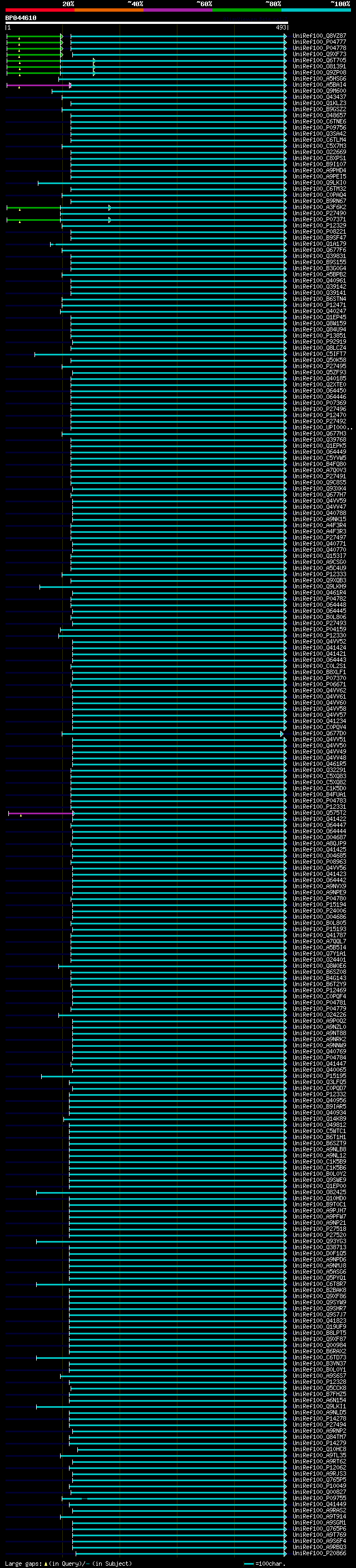Open hit UniRef100_O81391
The image size is (356, 1568).
click(x=319, y=66)
